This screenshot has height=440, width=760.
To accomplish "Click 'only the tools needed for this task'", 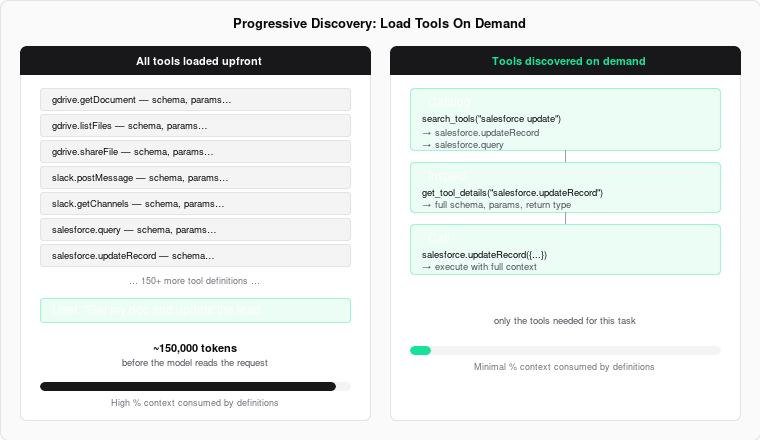I will pyautogui.click(x=565, y=321).
